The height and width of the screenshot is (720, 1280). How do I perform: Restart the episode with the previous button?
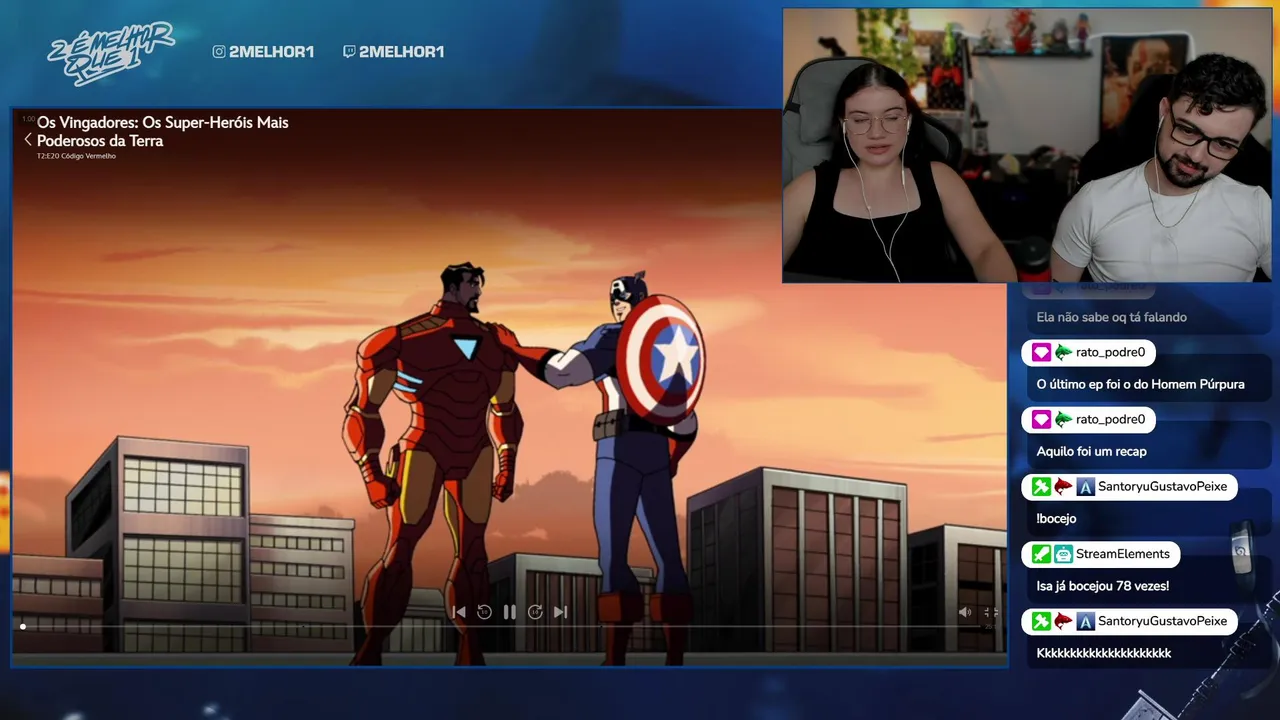[459, 612]
